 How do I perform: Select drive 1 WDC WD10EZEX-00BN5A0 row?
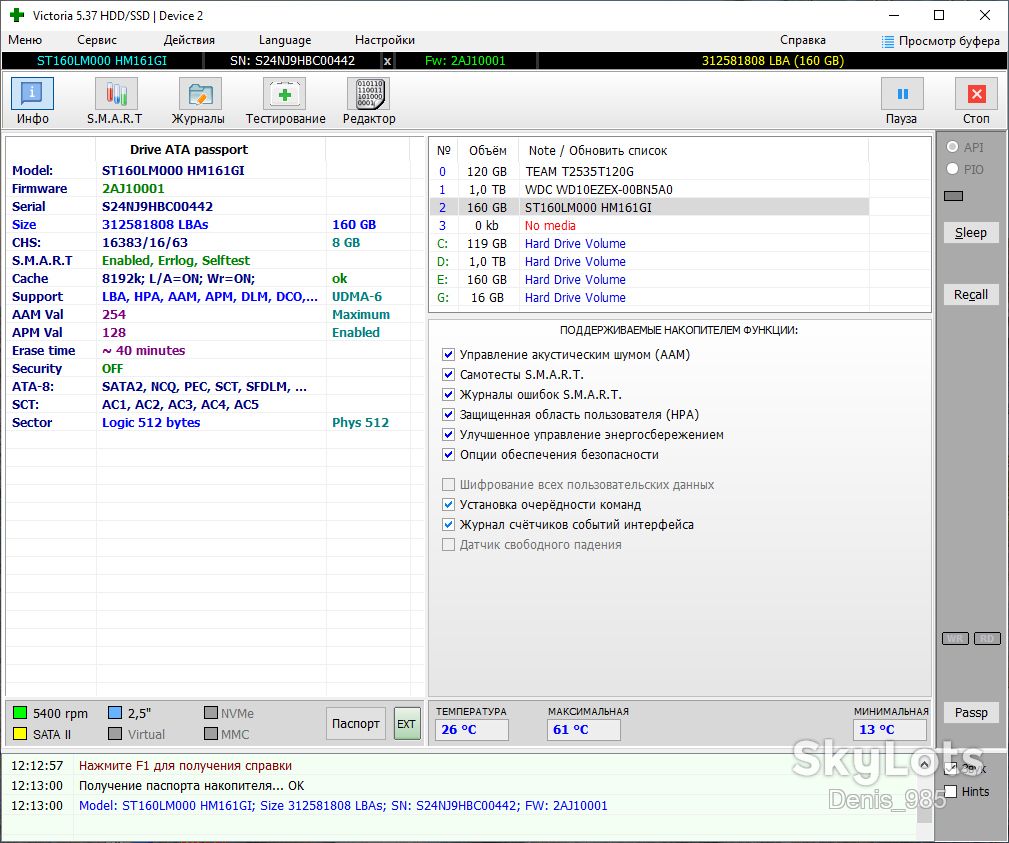pos(649,189)
